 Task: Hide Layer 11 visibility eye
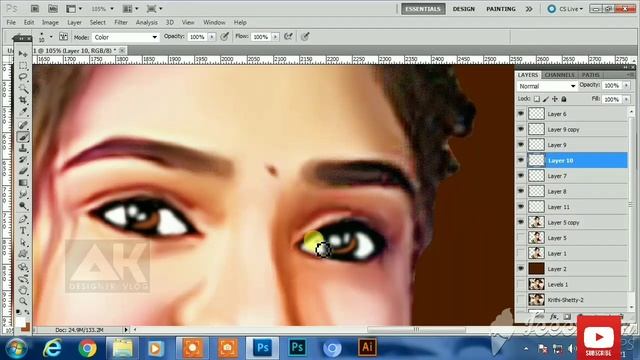(x=521, y=207)
